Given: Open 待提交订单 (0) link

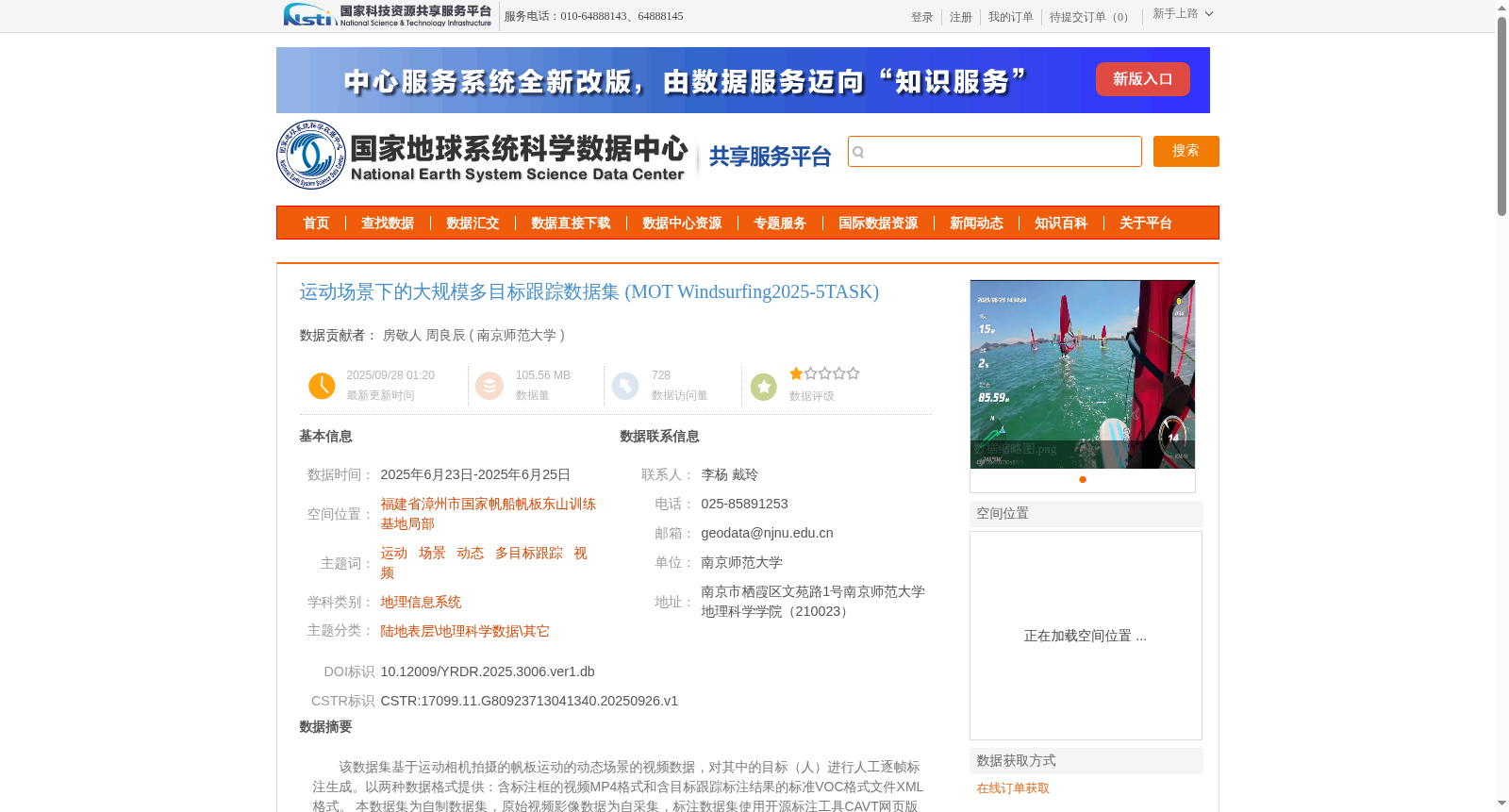Looking at the screenshot, I should coord(1091,17).
